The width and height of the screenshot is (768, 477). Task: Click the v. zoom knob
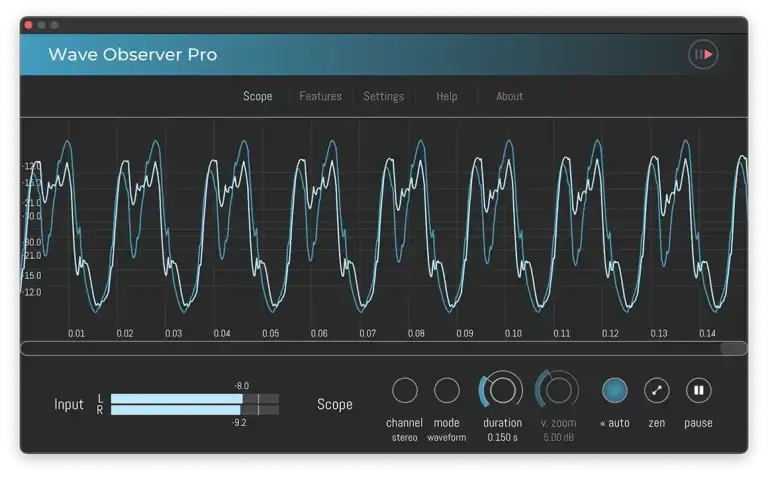[x=558, y=390]
